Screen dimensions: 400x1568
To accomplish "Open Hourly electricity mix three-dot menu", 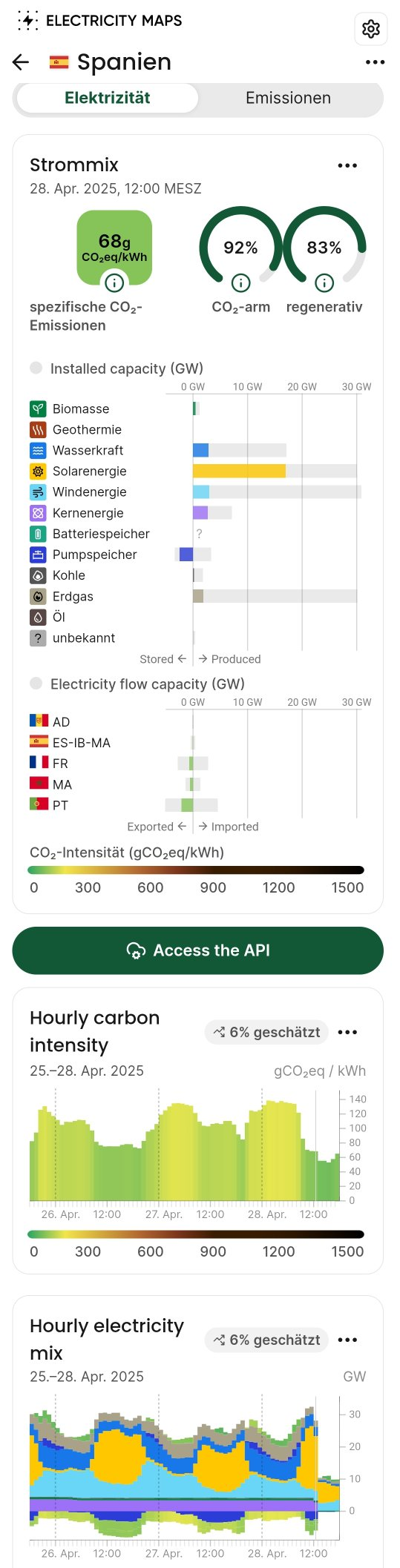I will [347, 1340].
